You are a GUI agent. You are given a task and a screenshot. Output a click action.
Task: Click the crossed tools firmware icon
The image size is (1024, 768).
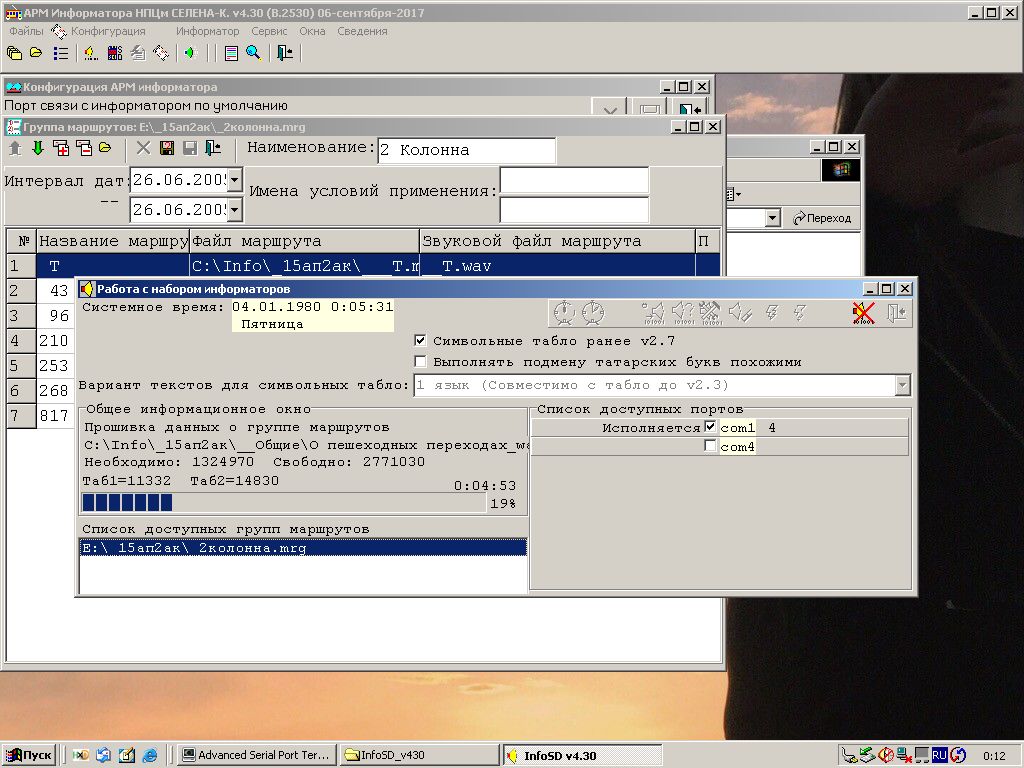pos(711,313)
